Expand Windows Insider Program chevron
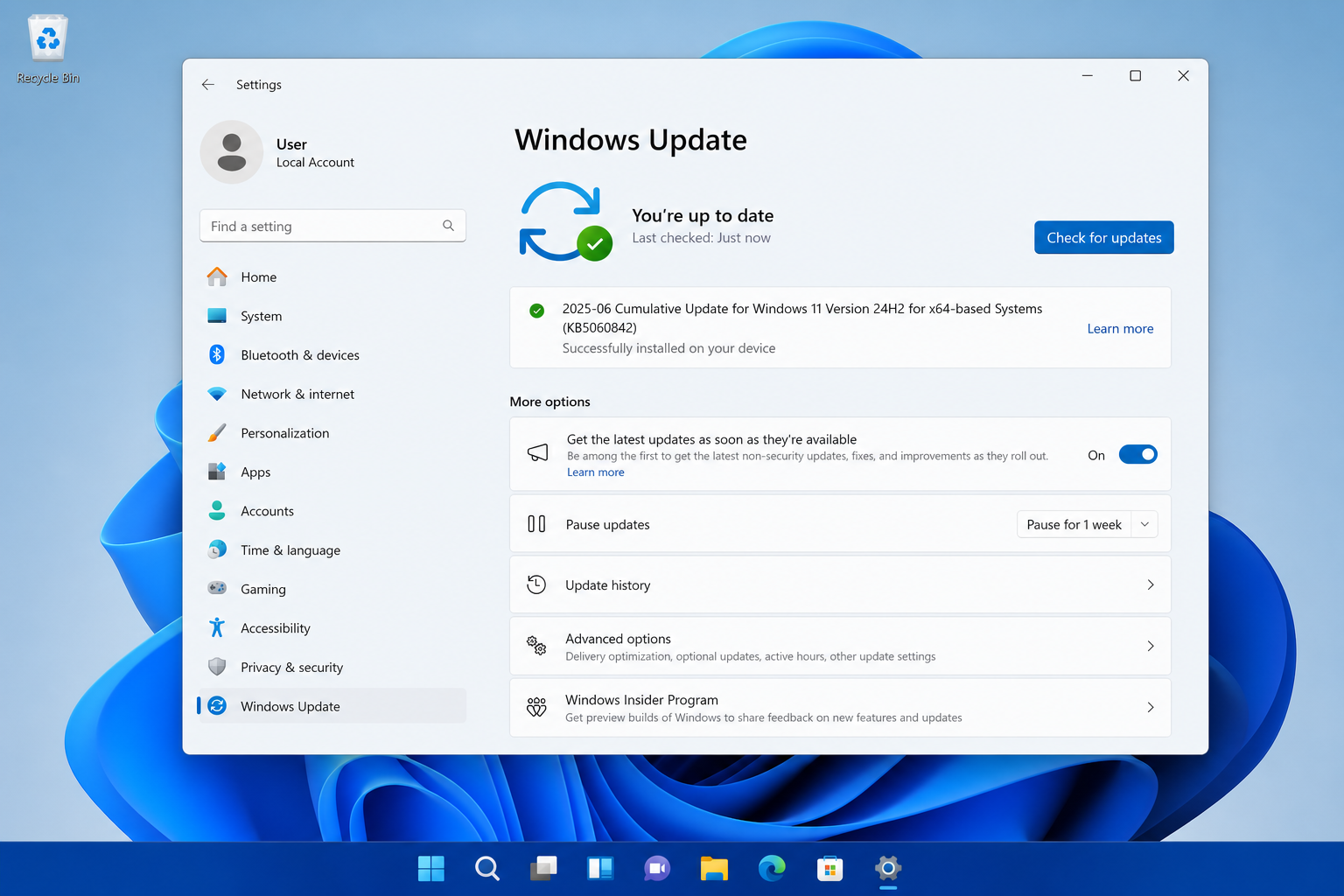The width and height of the screenshot is (1344, 896). click(1151, 707)
